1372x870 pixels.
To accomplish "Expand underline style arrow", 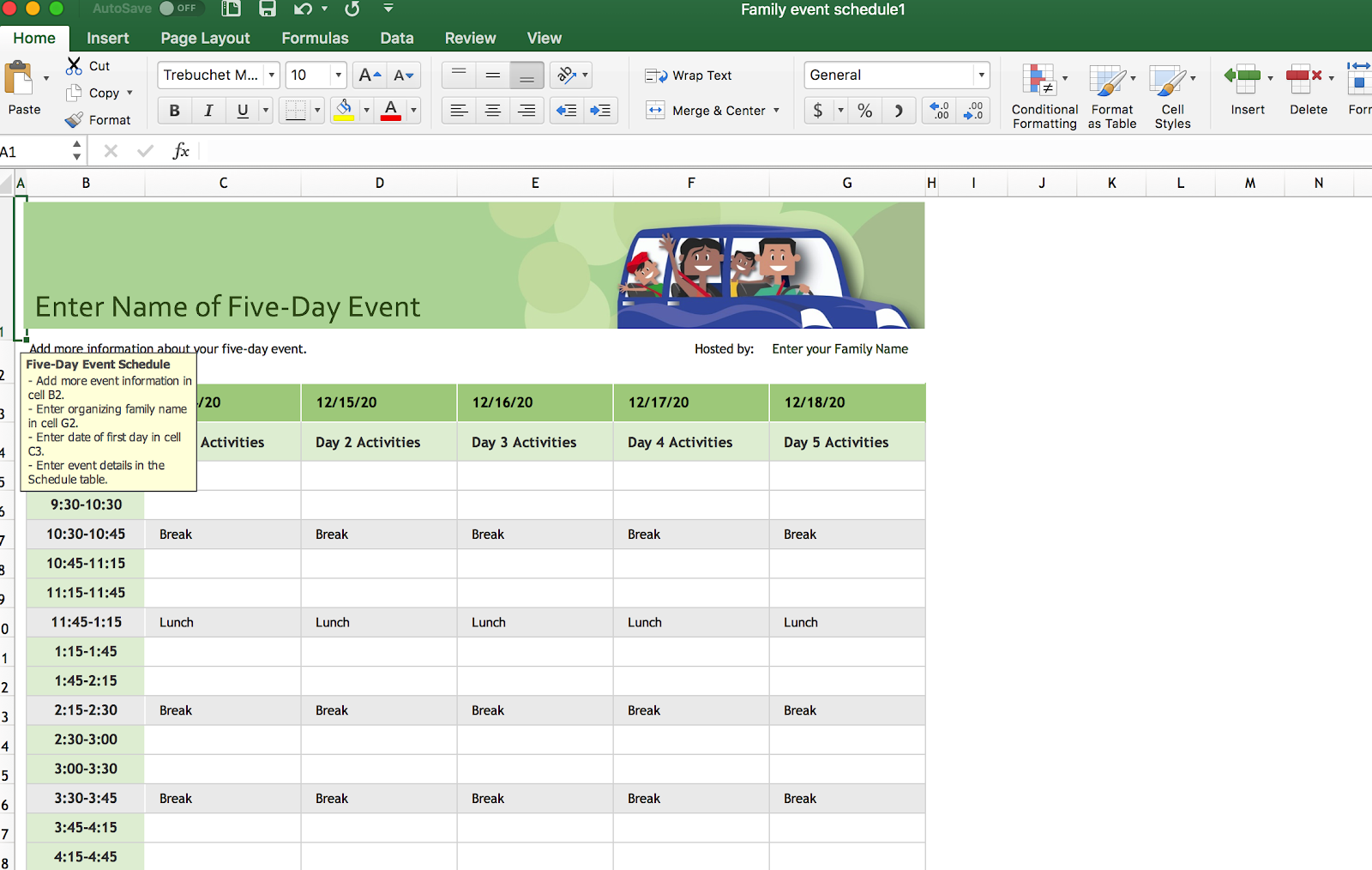I will [266, 111].
